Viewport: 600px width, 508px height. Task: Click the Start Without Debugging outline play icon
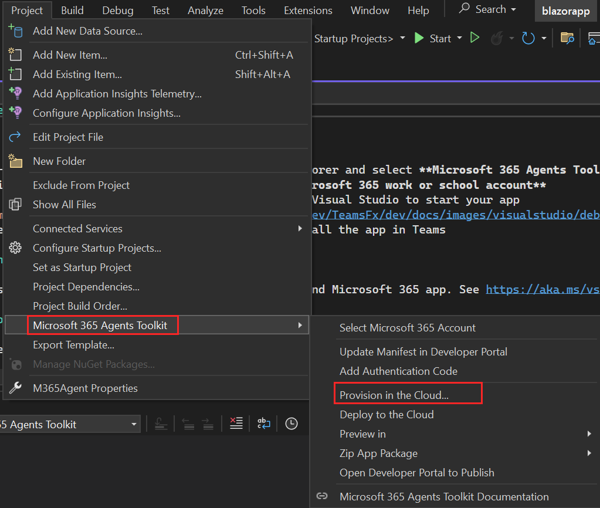pos(475,38)
